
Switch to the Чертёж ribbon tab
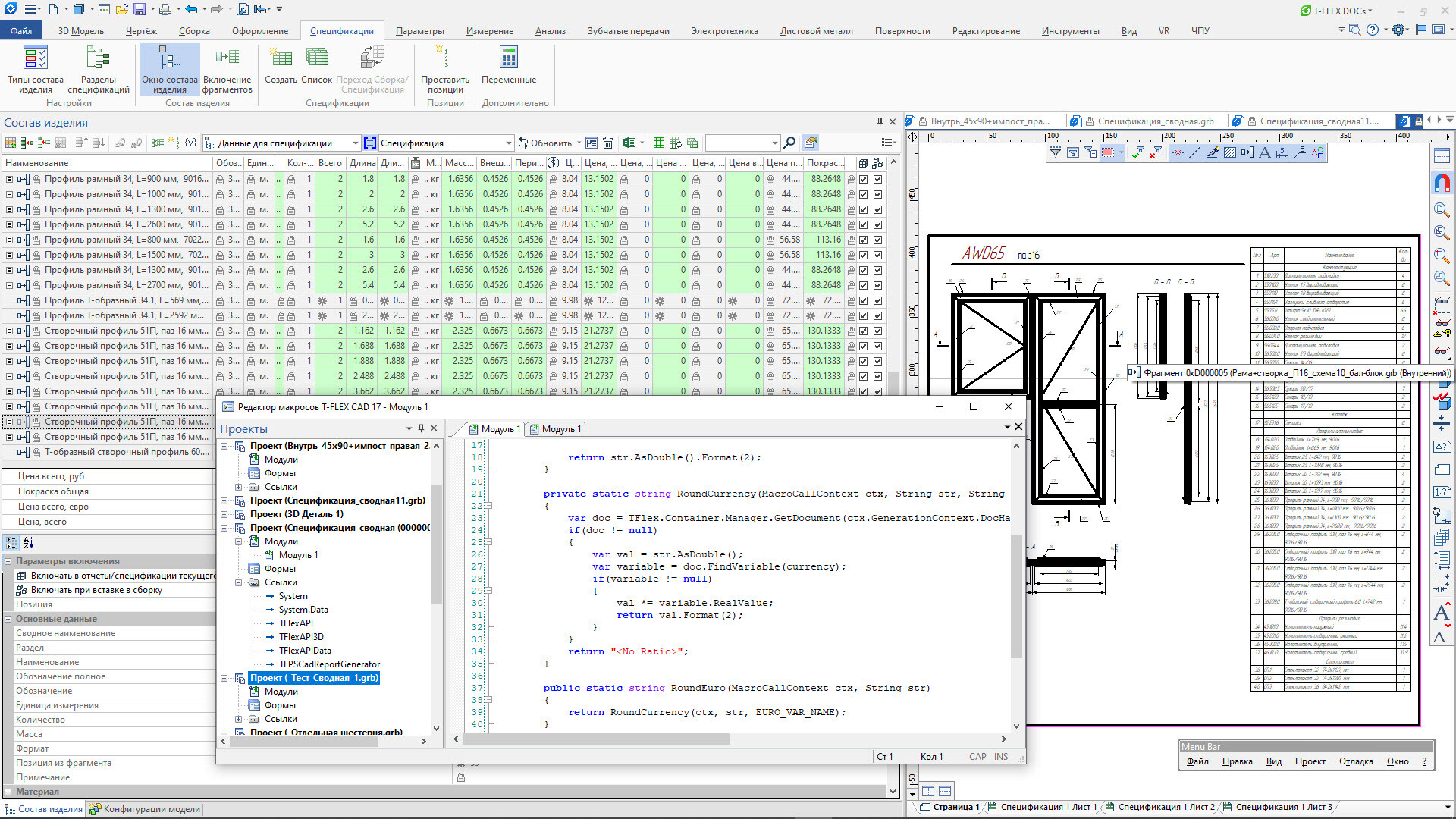click(141, 31)
